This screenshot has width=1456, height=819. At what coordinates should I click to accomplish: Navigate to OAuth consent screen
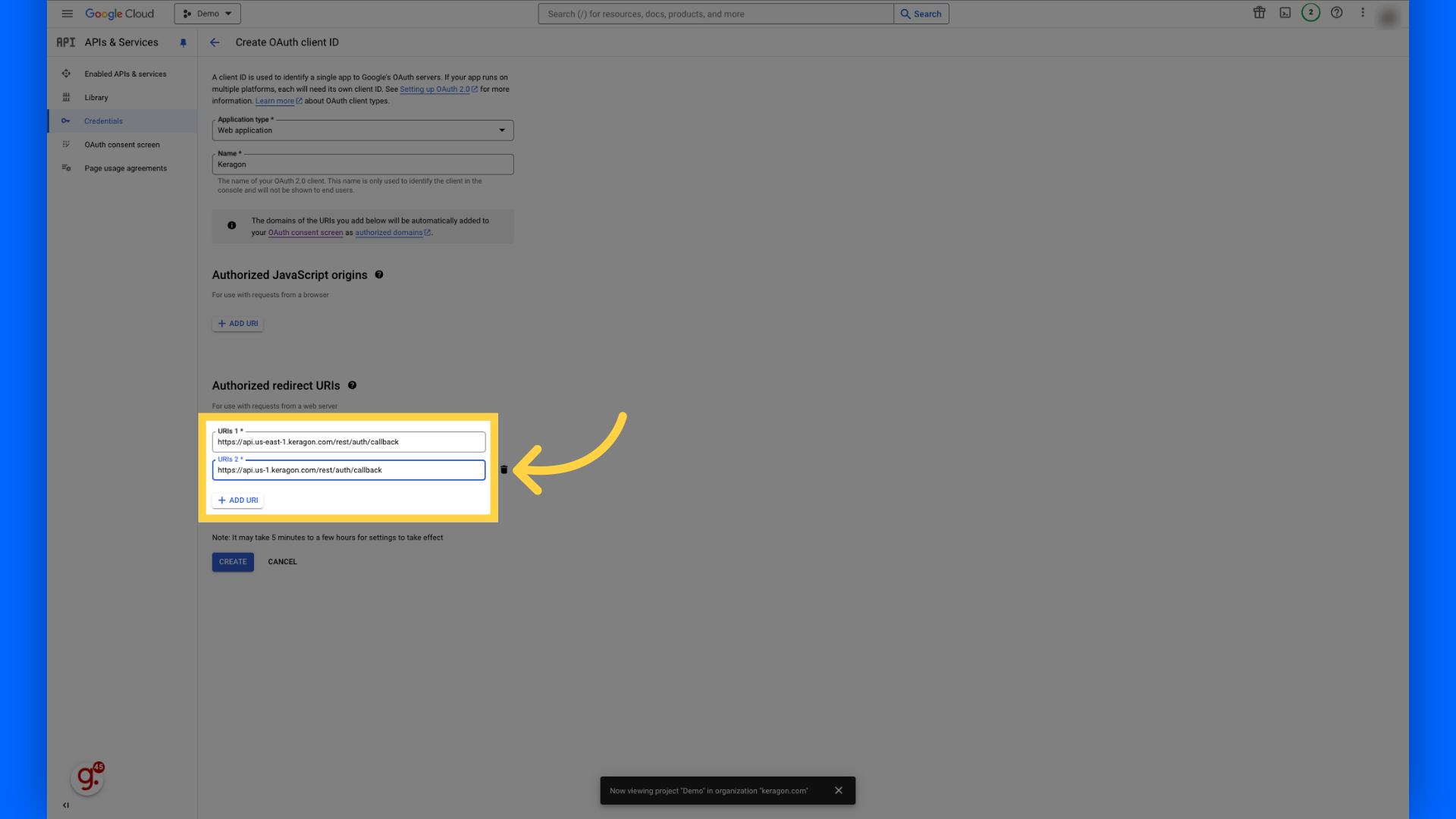click(123, 144)
